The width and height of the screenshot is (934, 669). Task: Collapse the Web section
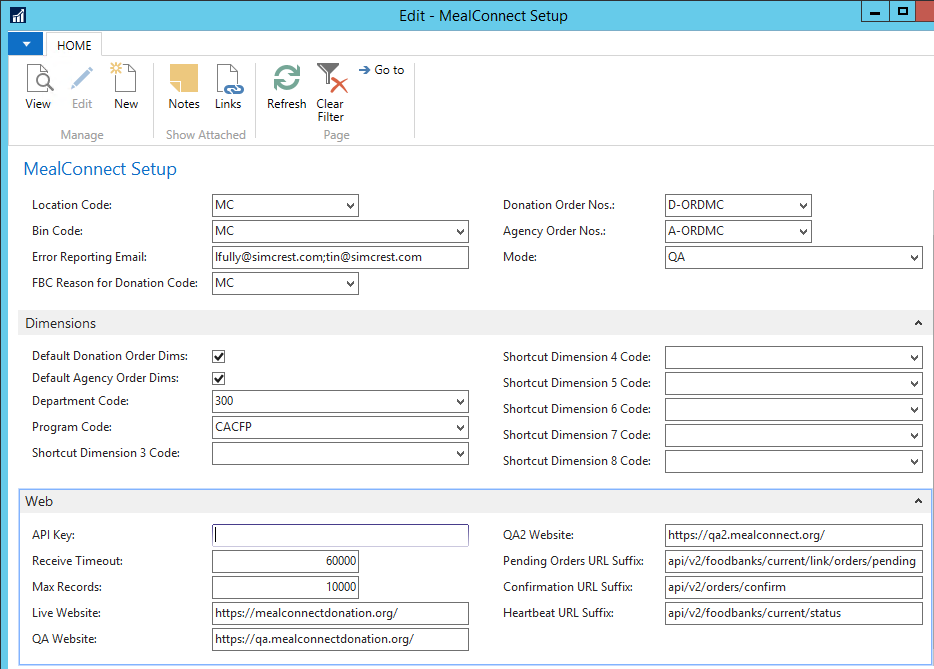click(918, 501)
